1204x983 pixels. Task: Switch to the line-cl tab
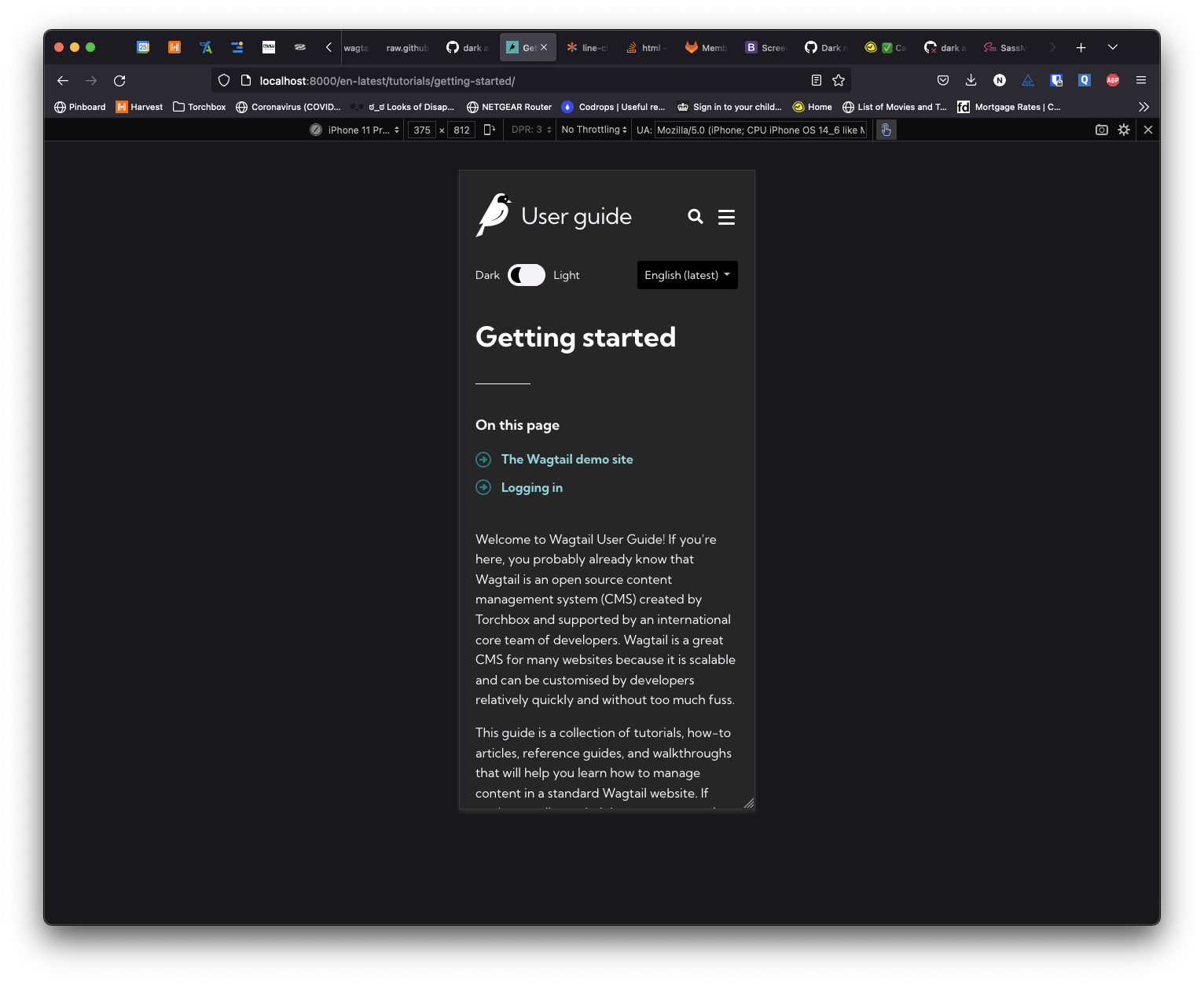[588, 47]
